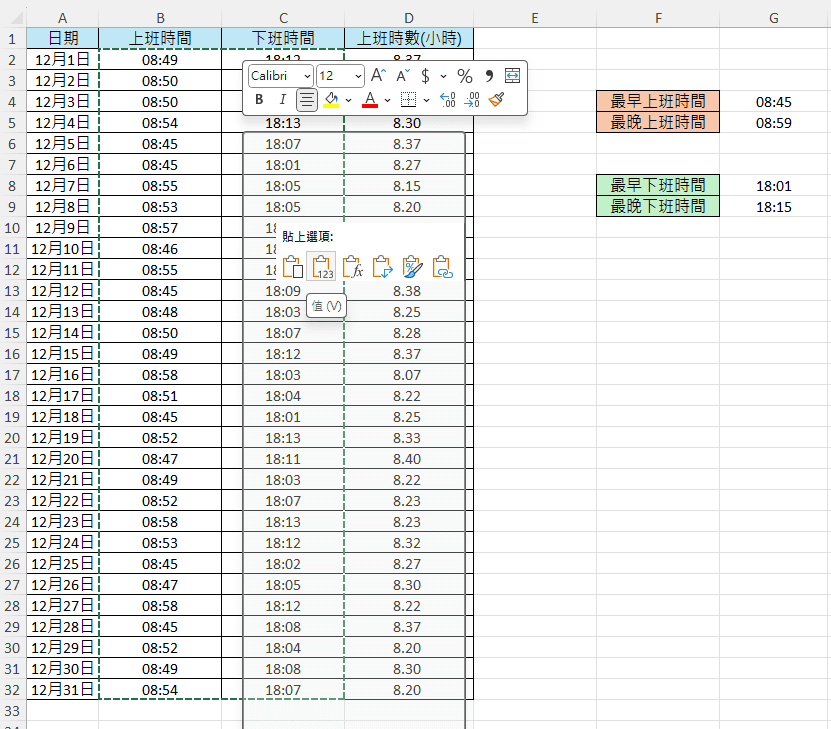Click cell G4 showing 08:45

point(773,102)
